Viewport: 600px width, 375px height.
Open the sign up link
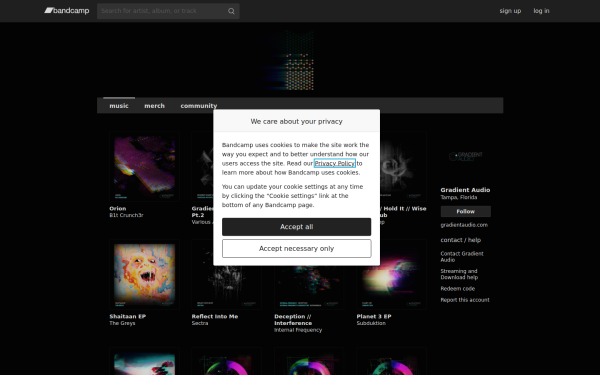tap(510, 11)
